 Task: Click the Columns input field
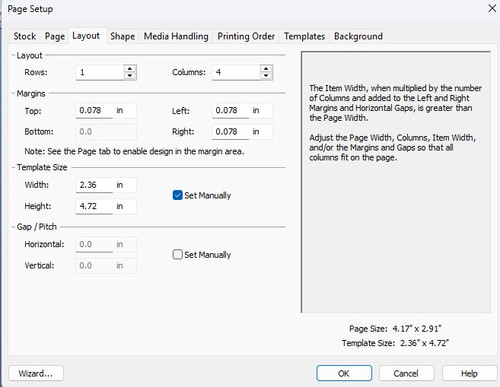pyautogui.click(x=236, y=72)
